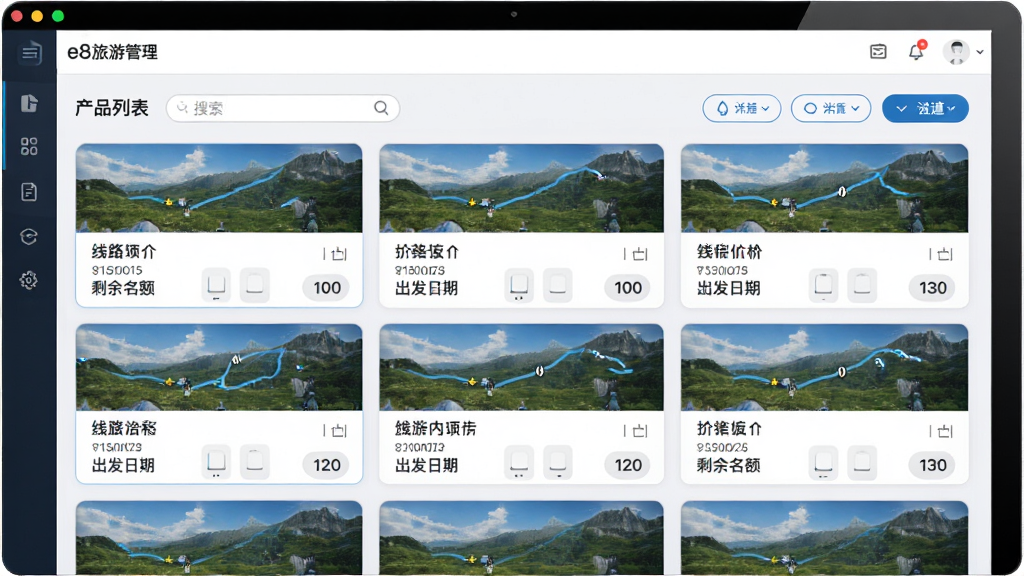
Task: Click the 产品列表 heading
Action: pyautogui.click(x=112, y=108)
